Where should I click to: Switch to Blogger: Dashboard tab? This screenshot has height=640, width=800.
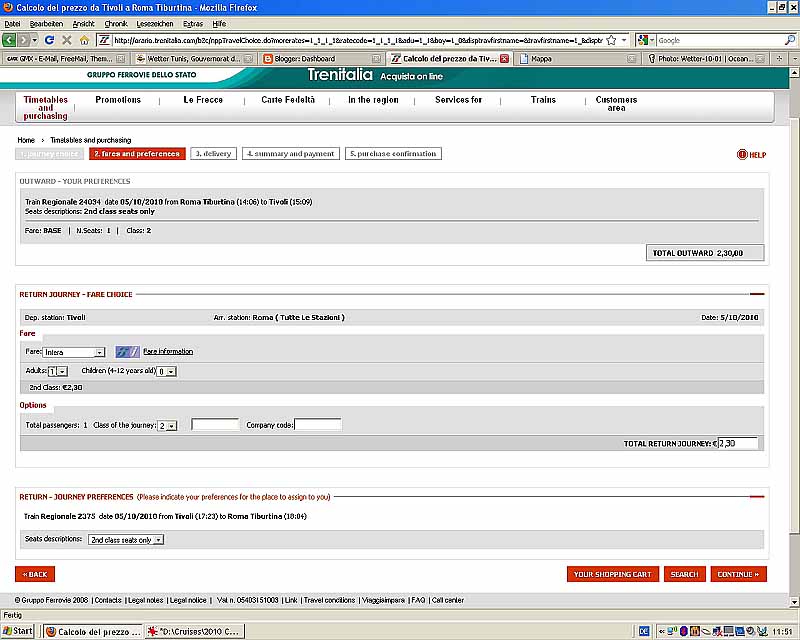(321, 59)
